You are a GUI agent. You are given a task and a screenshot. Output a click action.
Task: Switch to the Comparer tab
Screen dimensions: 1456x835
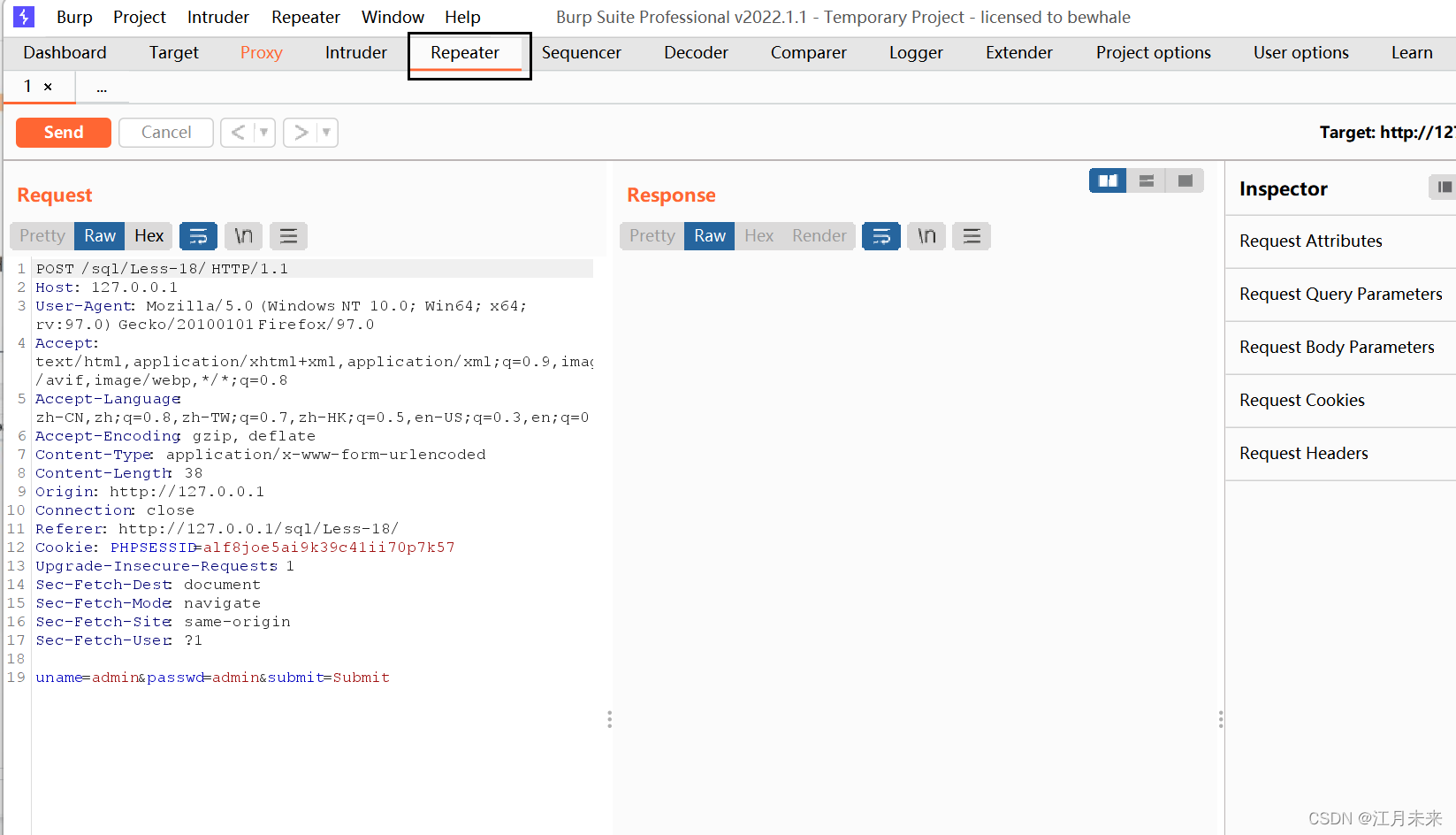pyautogui.click(x=809, y=53)
